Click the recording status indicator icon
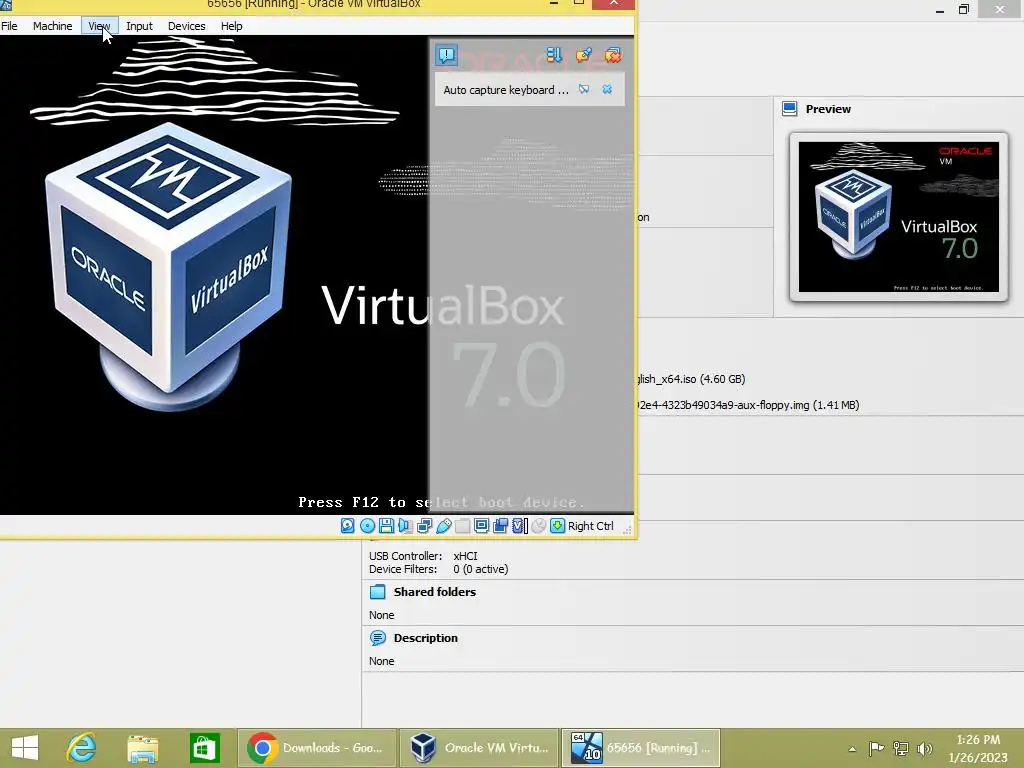Viewport: 1024px width, 768px height. (500, 526)
